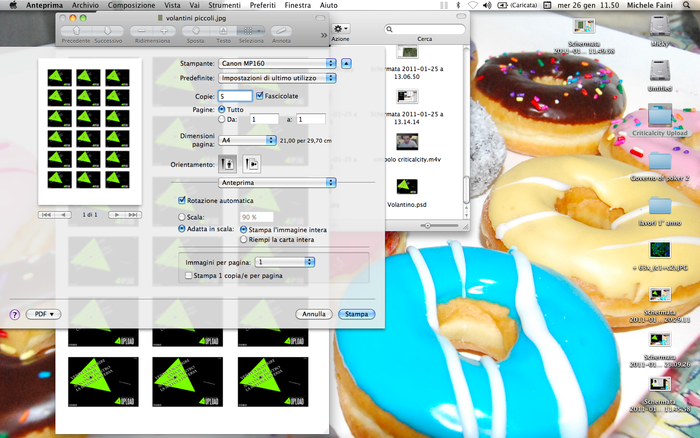The height and width of the screenshot is (438, 700).
Task: Disable Rotazione automatica checkbox
Action: 182,200
